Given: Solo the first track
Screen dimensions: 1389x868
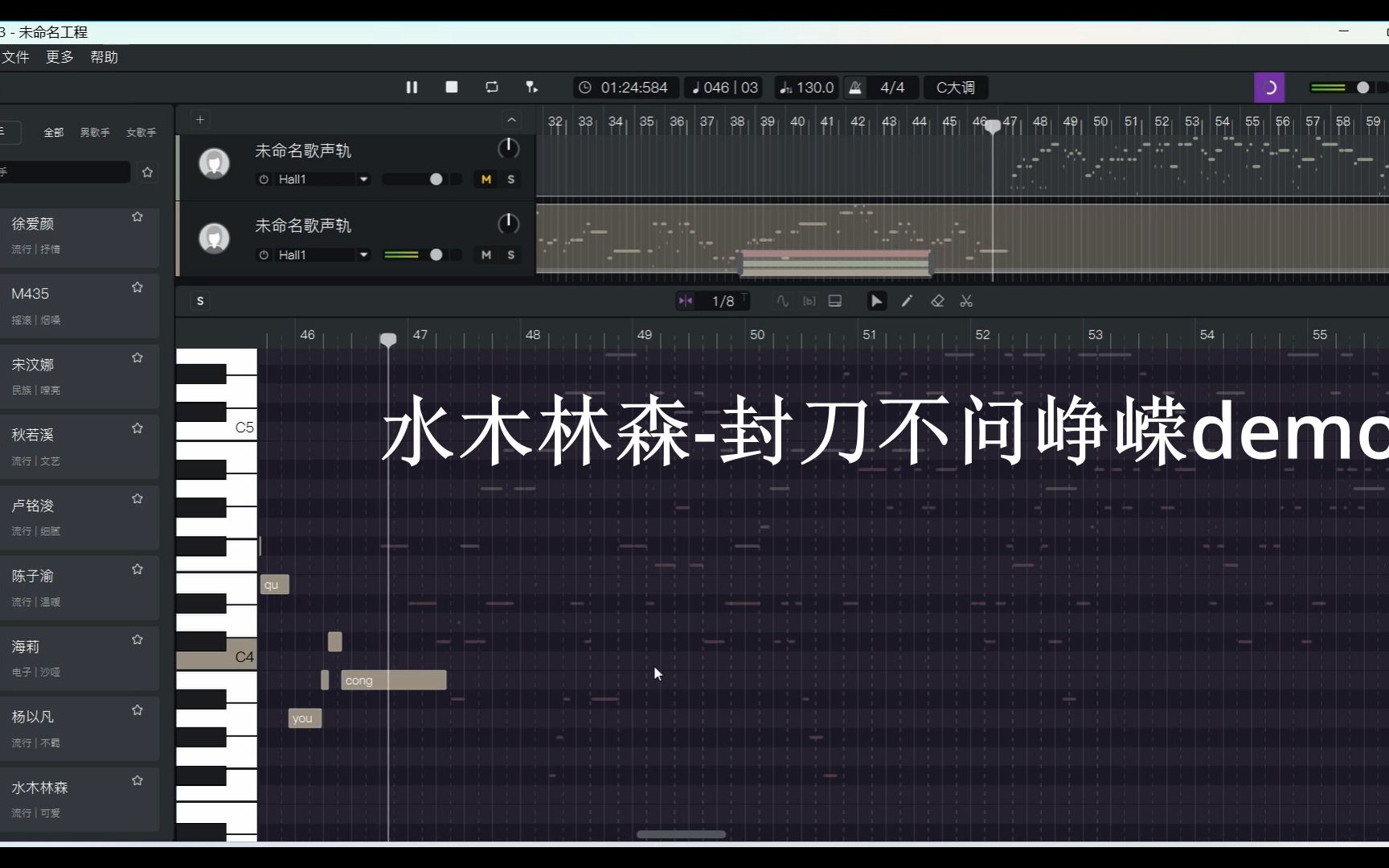Looking at the screenshot, I should 511,179.
